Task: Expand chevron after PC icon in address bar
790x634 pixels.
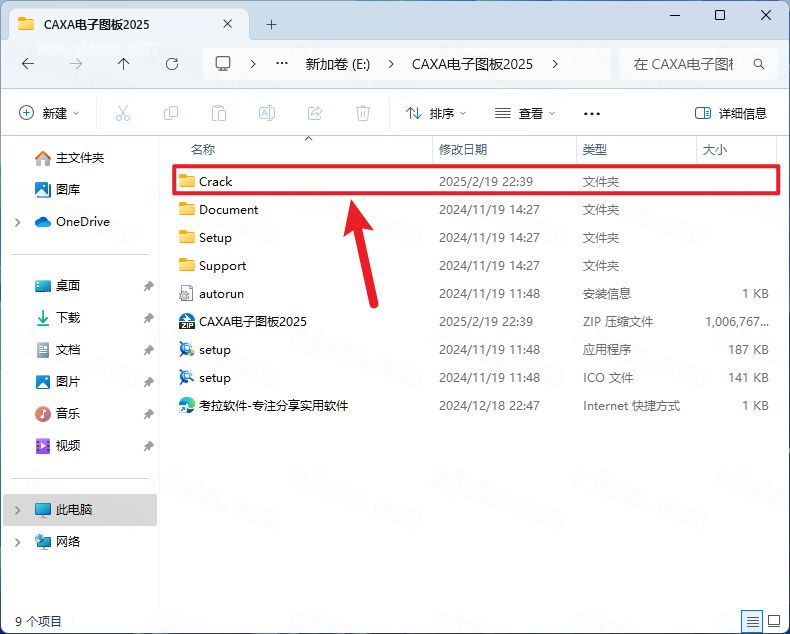Action: (253, 64)
